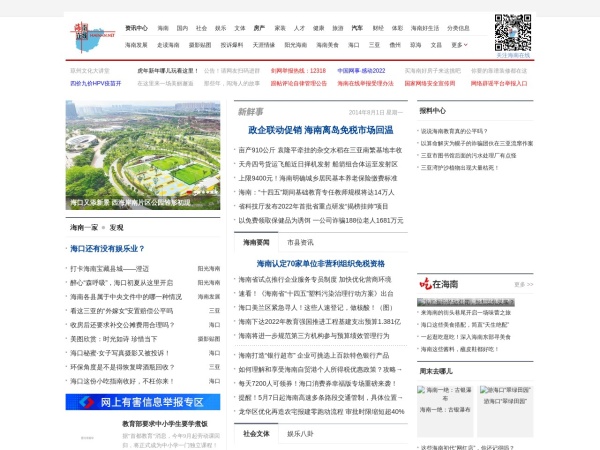Open the aerial park photo thumbnail

(x=143, y=155)
